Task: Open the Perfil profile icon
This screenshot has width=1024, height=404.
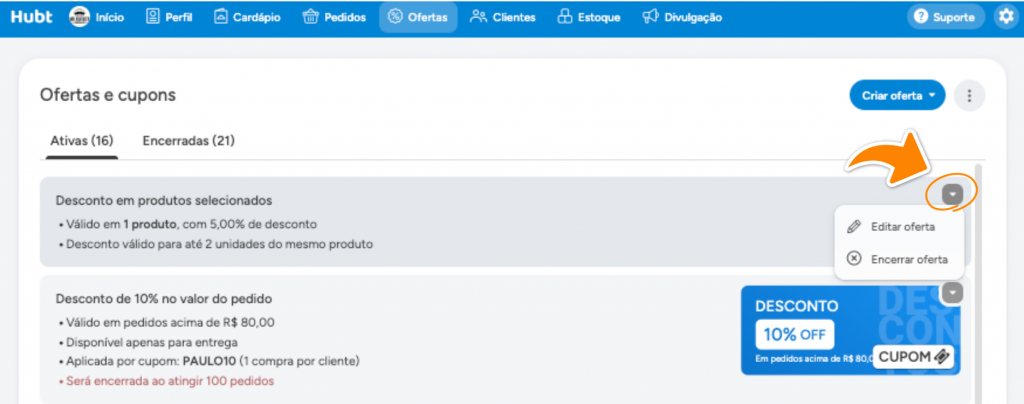Action: (x=153, y=17)
